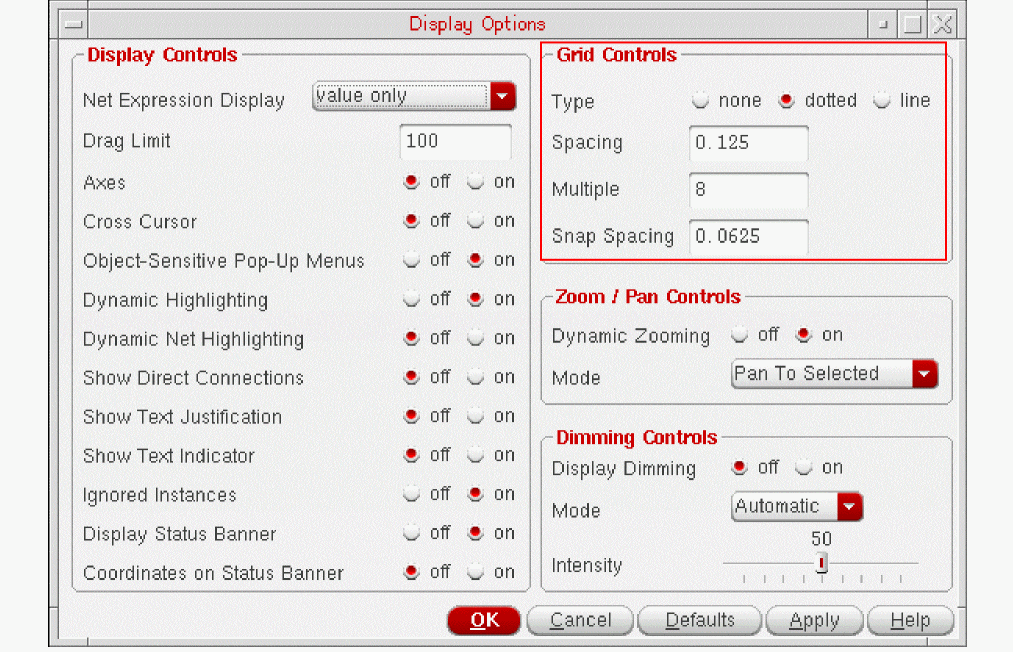This screenshot has width=1013, height=652.
Task: Set Show Direct Connections to on
Action: (475, 377)
